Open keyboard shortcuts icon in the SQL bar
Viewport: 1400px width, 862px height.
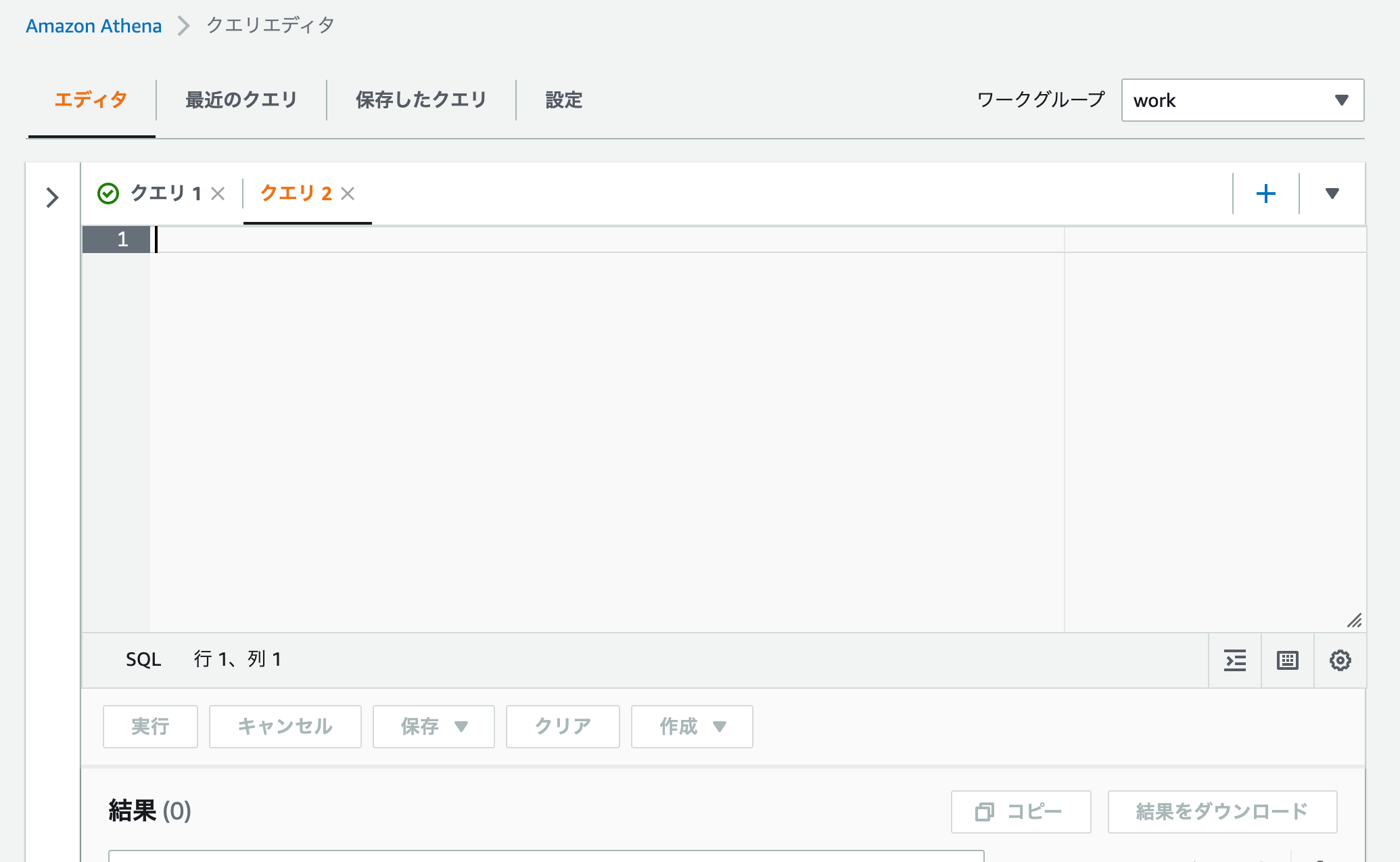point(1287,660)
